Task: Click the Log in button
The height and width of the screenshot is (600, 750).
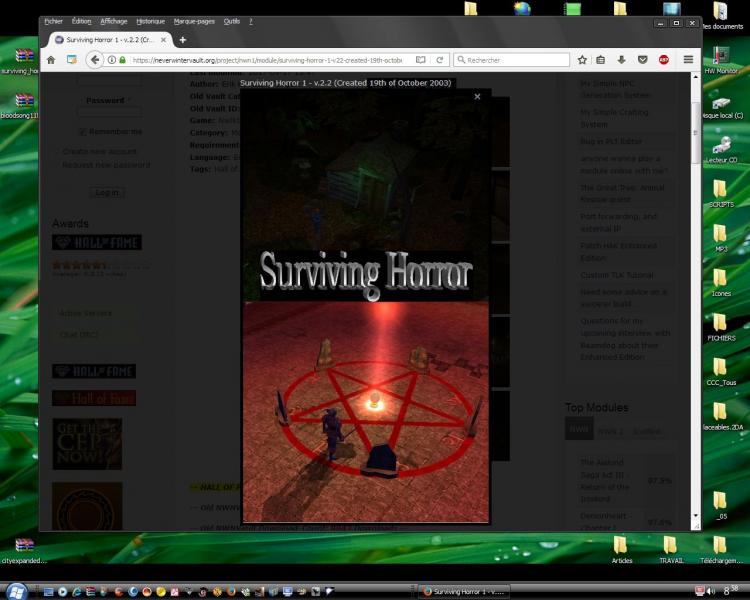Action: (x=107, y=192)
